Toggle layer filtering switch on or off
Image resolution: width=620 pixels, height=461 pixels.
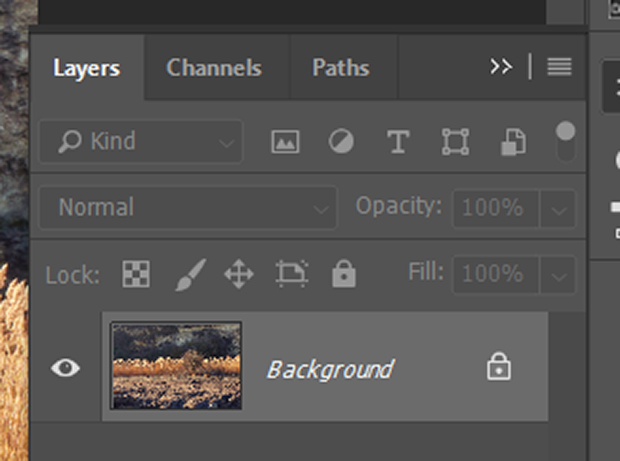[565, 141]
